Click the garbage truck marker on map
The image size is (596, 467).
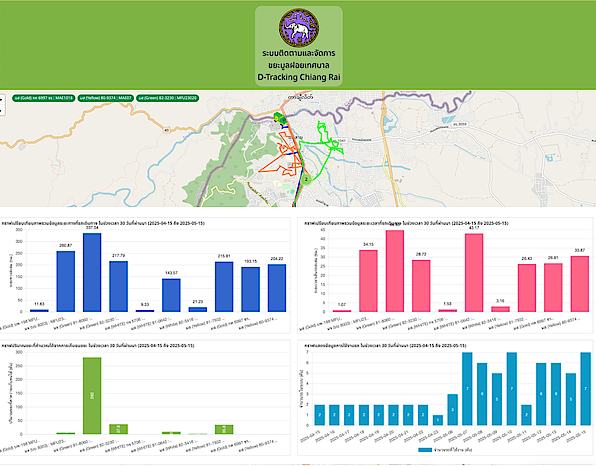click(x=281, y=118)
